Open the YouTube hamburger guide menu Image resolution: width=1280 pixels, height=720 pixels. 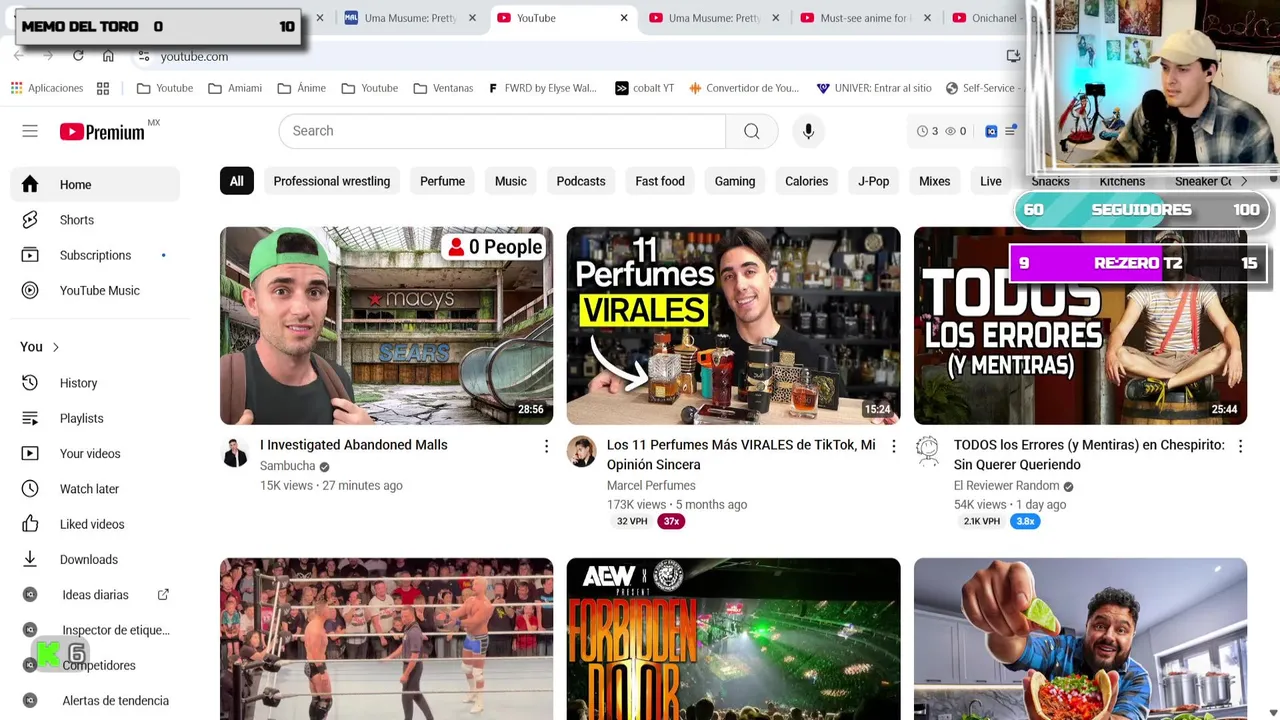click(30, 131)
